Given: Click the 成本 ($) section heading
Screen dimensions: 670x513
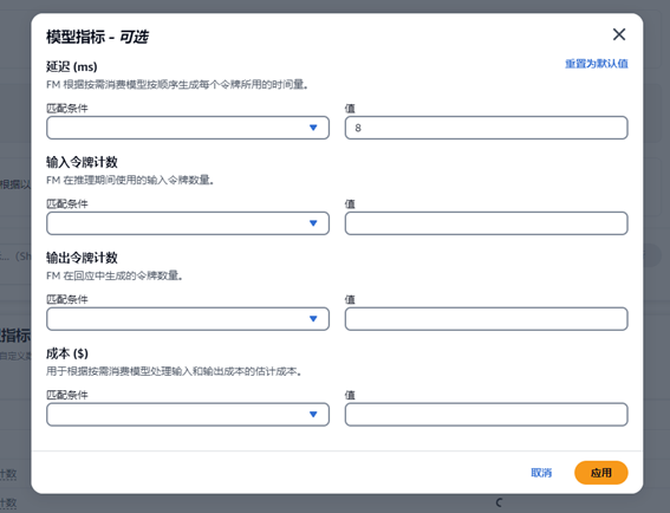Looking at the screenshot, I should pyautogui.click(x=68, y=353).
